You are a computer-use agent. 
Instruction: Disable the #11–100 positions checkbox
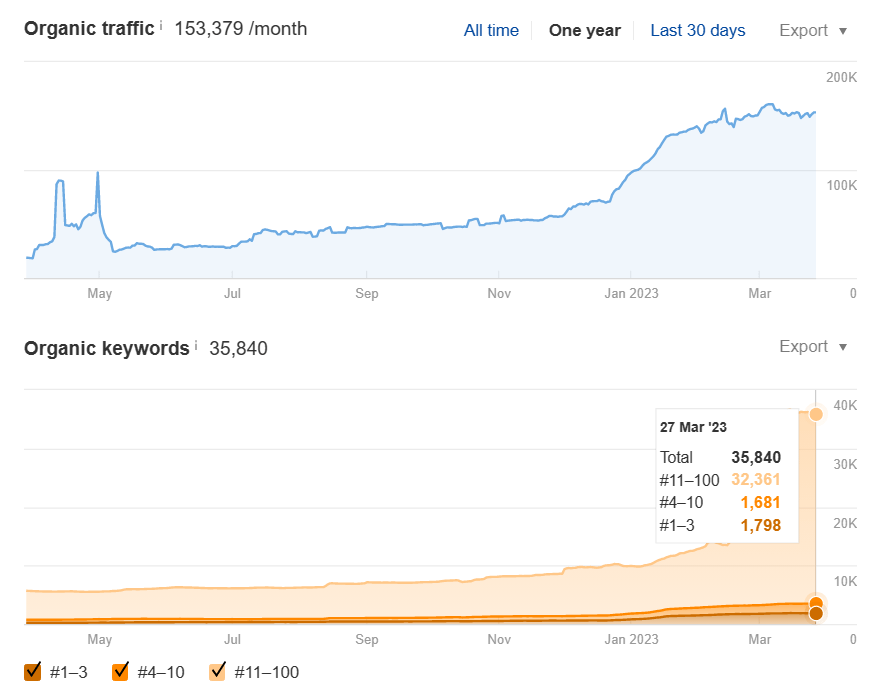[218, 672]
